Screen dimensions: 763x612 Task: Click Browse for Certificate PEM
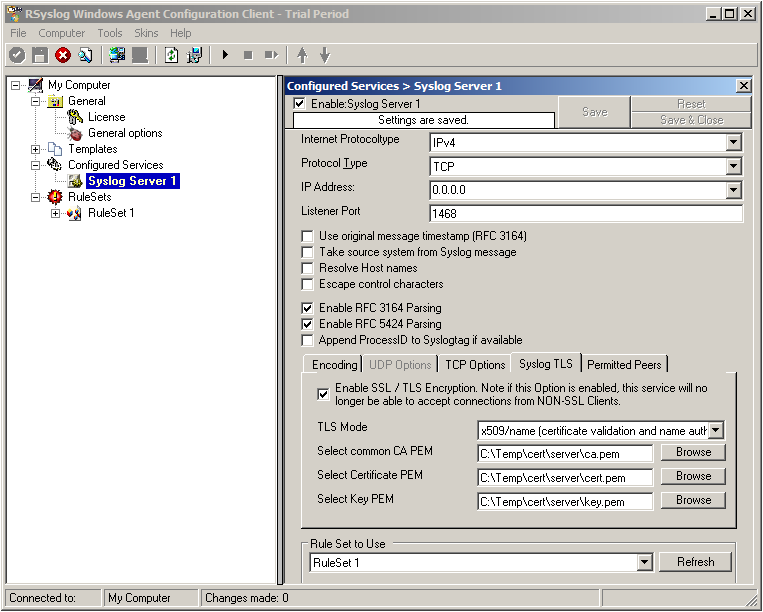click(x=693, y=476)
